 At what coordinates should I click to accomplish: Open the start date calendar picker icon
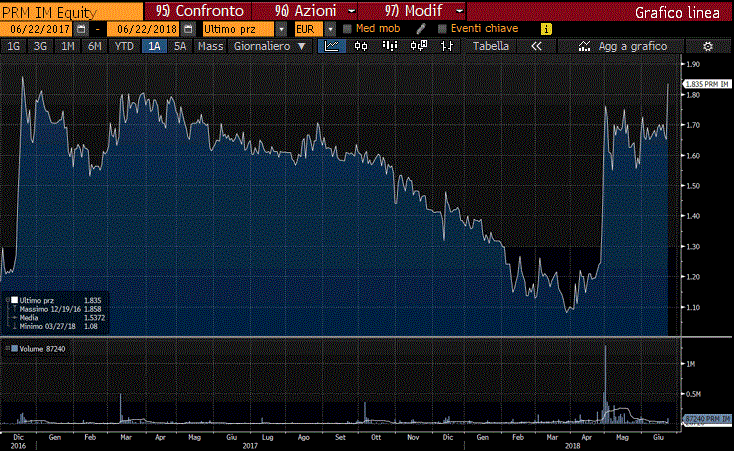pos(81,29)
